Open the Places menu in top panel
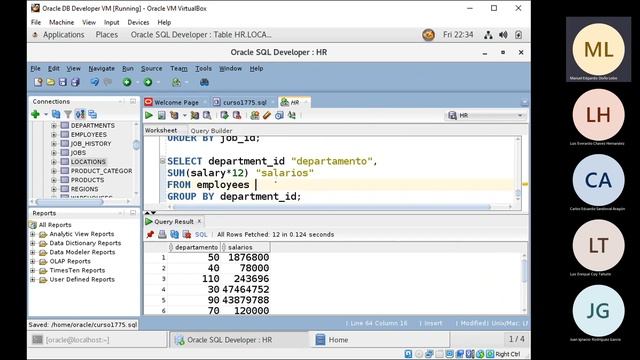 point(107,35)
